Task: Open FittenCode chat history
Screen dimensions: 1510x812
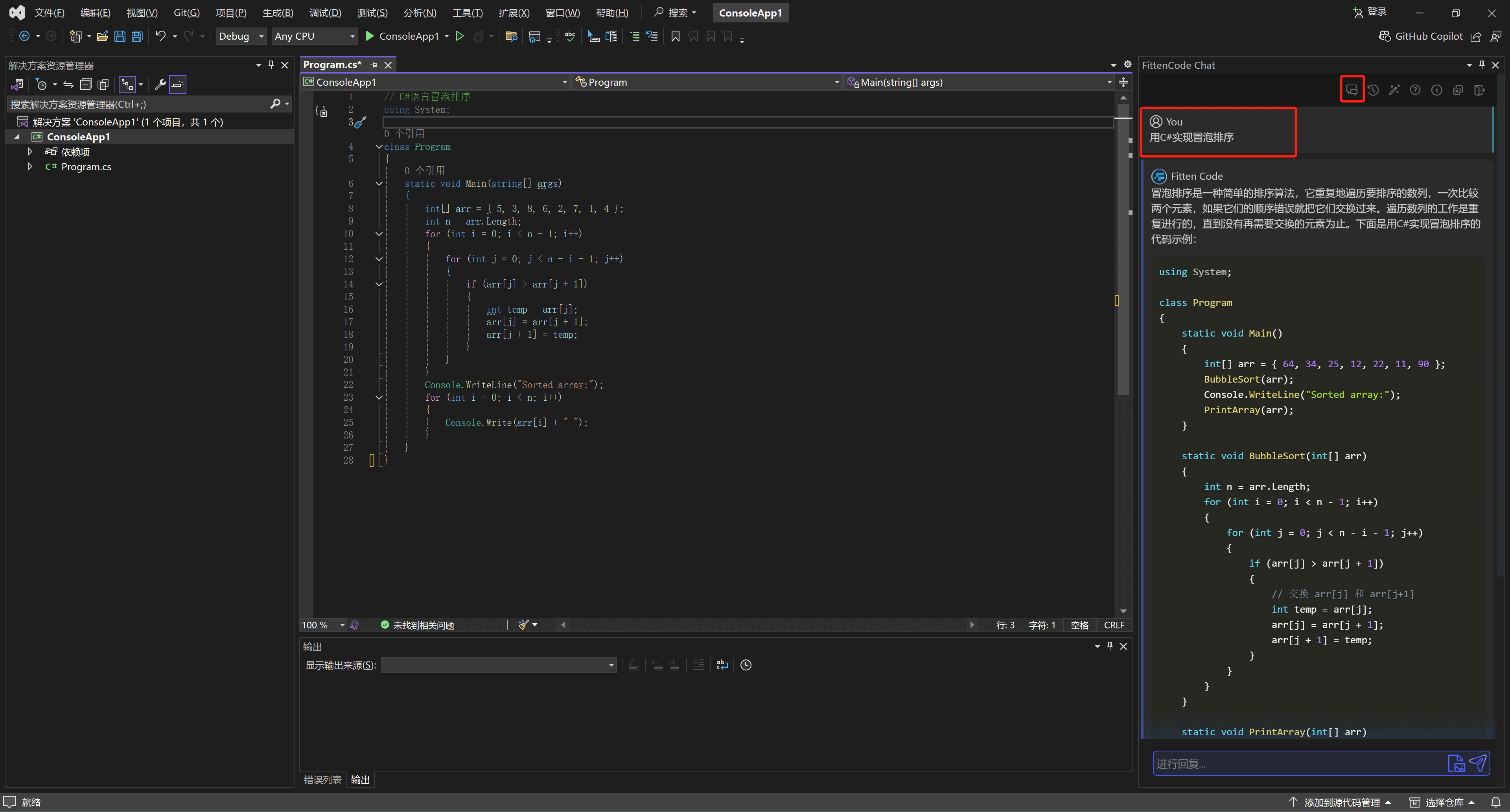Action: [x=1373, y=90]
